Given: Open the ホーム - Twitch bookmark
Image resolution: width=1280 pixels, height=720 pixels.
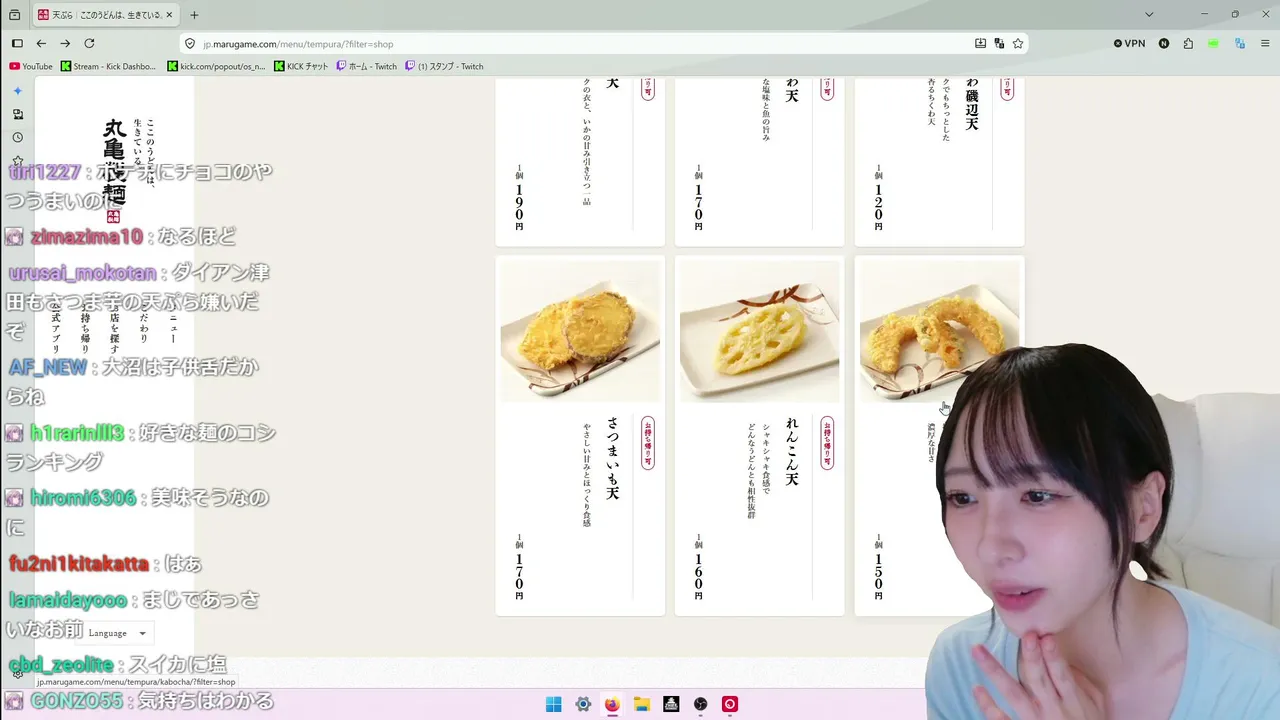Looking at the screenshot, I should tap(367, 67).
